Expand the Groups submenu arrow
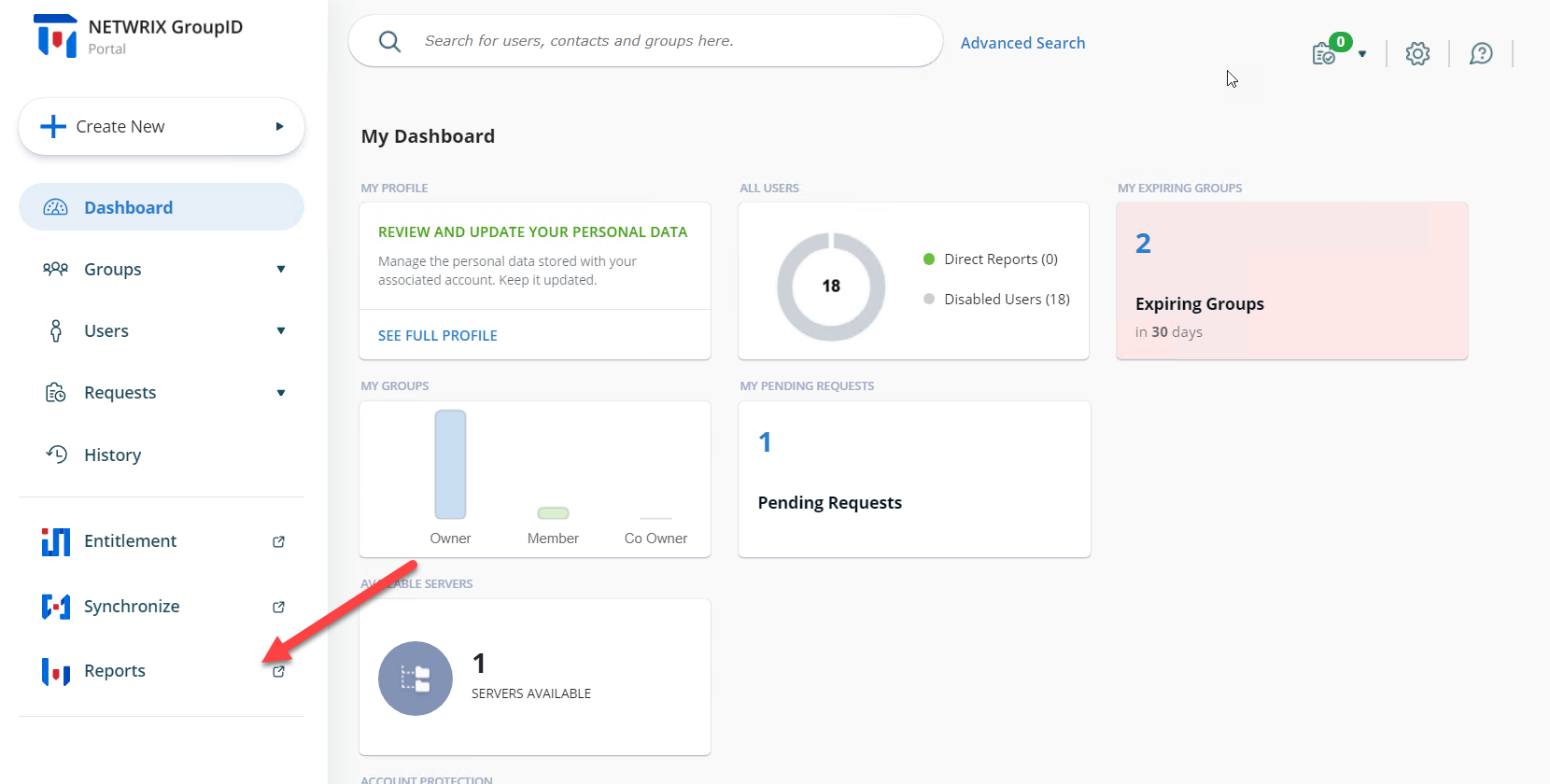 [x=281, y=269]
